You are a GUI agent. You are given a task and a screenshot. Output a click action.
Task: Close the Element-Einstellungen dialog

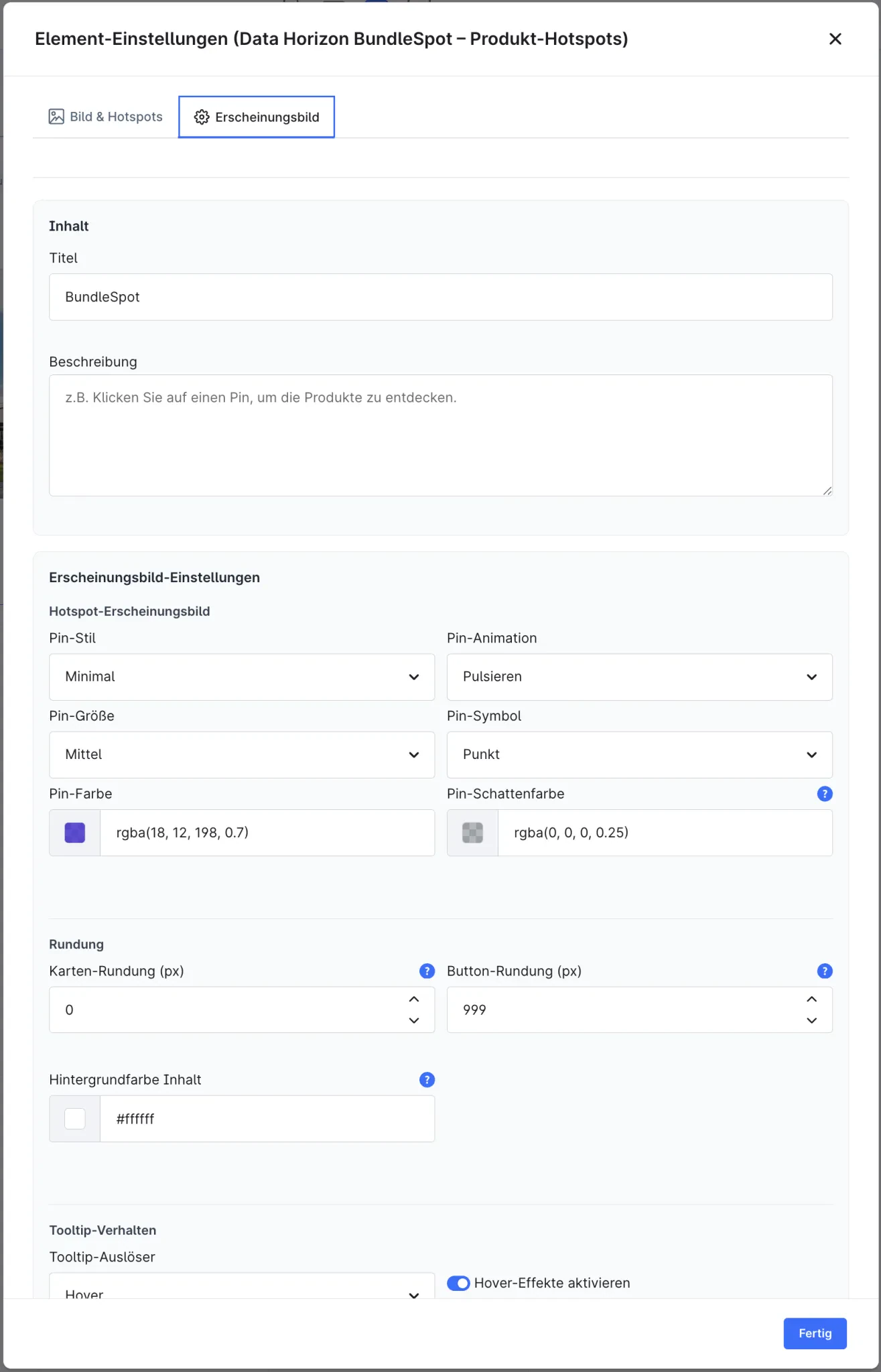[835, 39]
